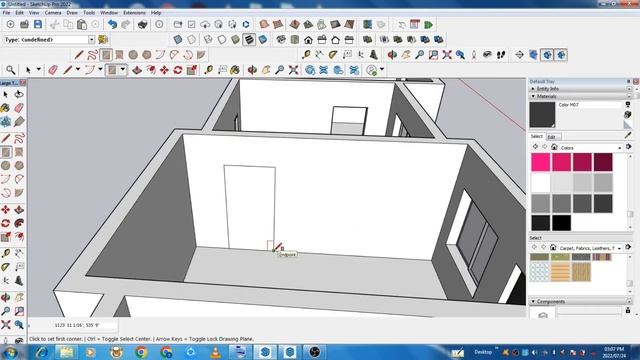Enable the X-Ray face style
This screenshot has height=360, width=640.
pos(178,40)
